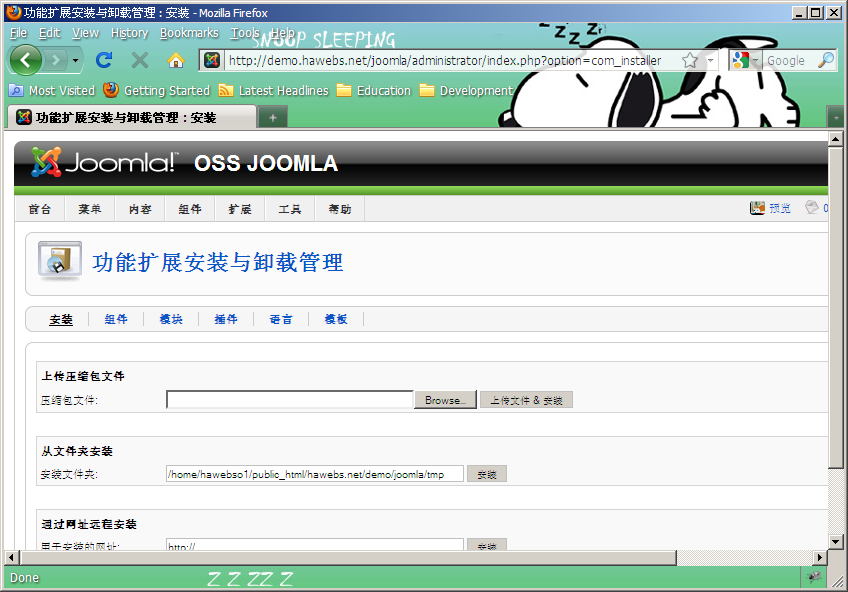Open the Bookmarks menu
Screen dimensions: 848x592
click(189, 33)
